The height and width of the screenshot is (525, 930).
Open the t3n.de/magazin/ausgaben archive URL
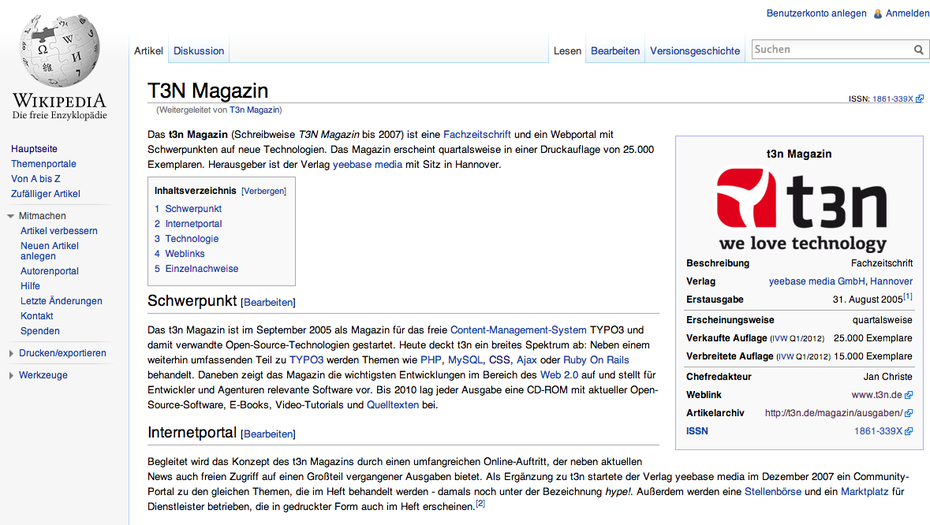click(834, 413)
